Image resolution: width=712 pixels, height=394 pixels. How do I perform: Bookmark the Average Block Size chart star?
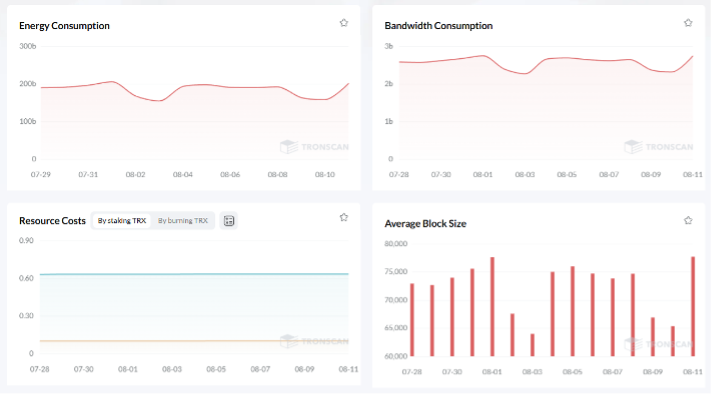(x=688, y=221)
